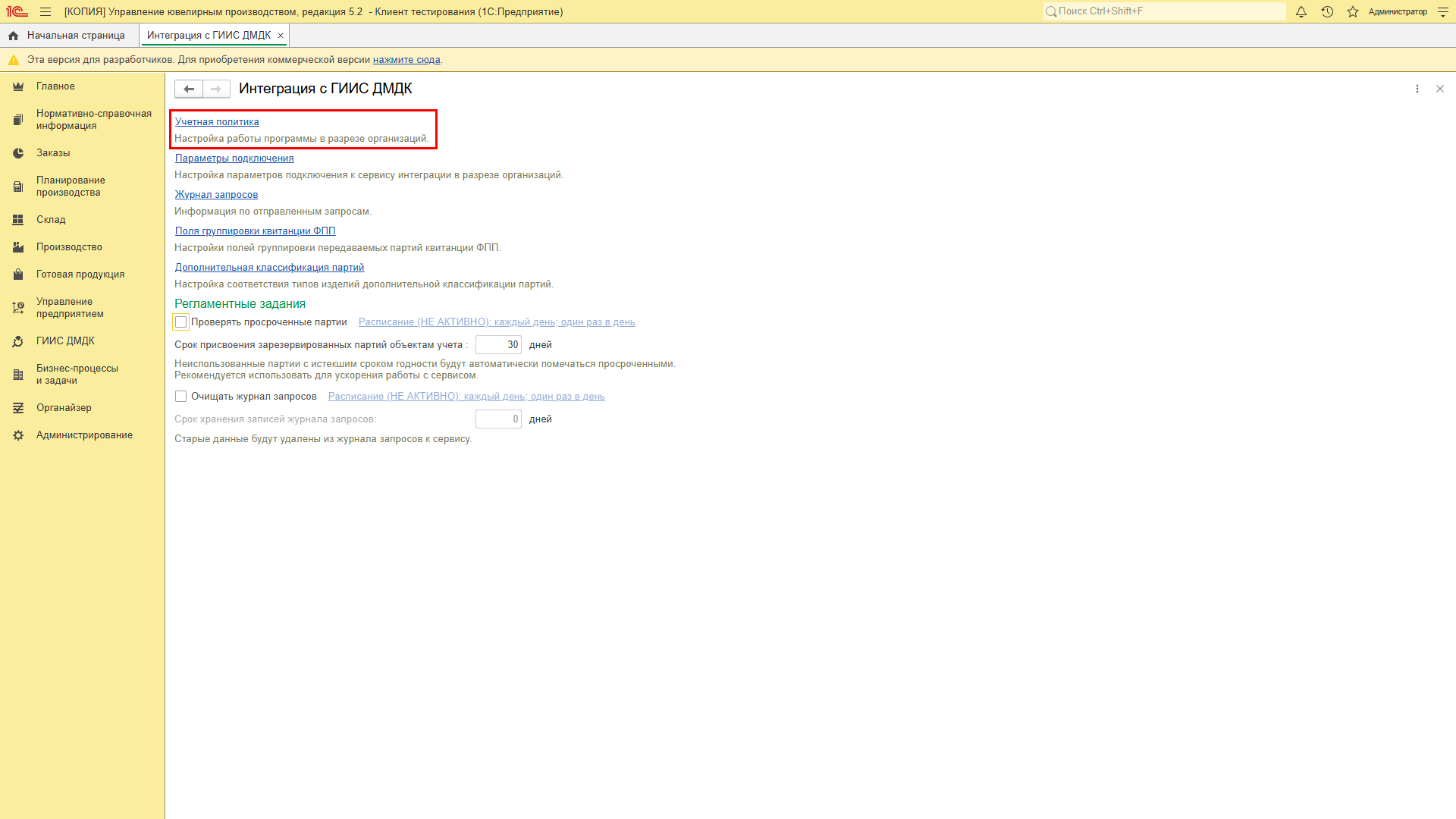Click the factory icon for Производство

tap(18, 247)
